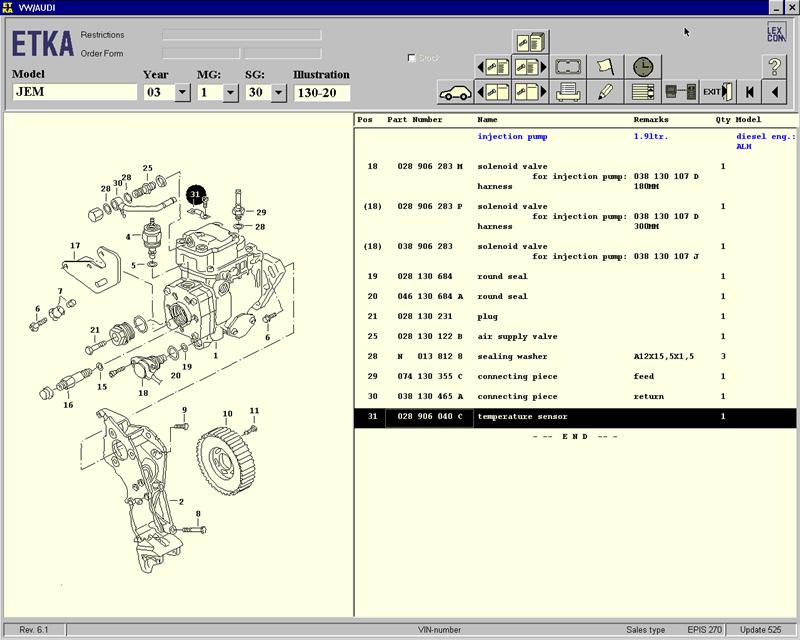Click the rectangular frame icon
The image size is (800, 640).
point(568,67)
